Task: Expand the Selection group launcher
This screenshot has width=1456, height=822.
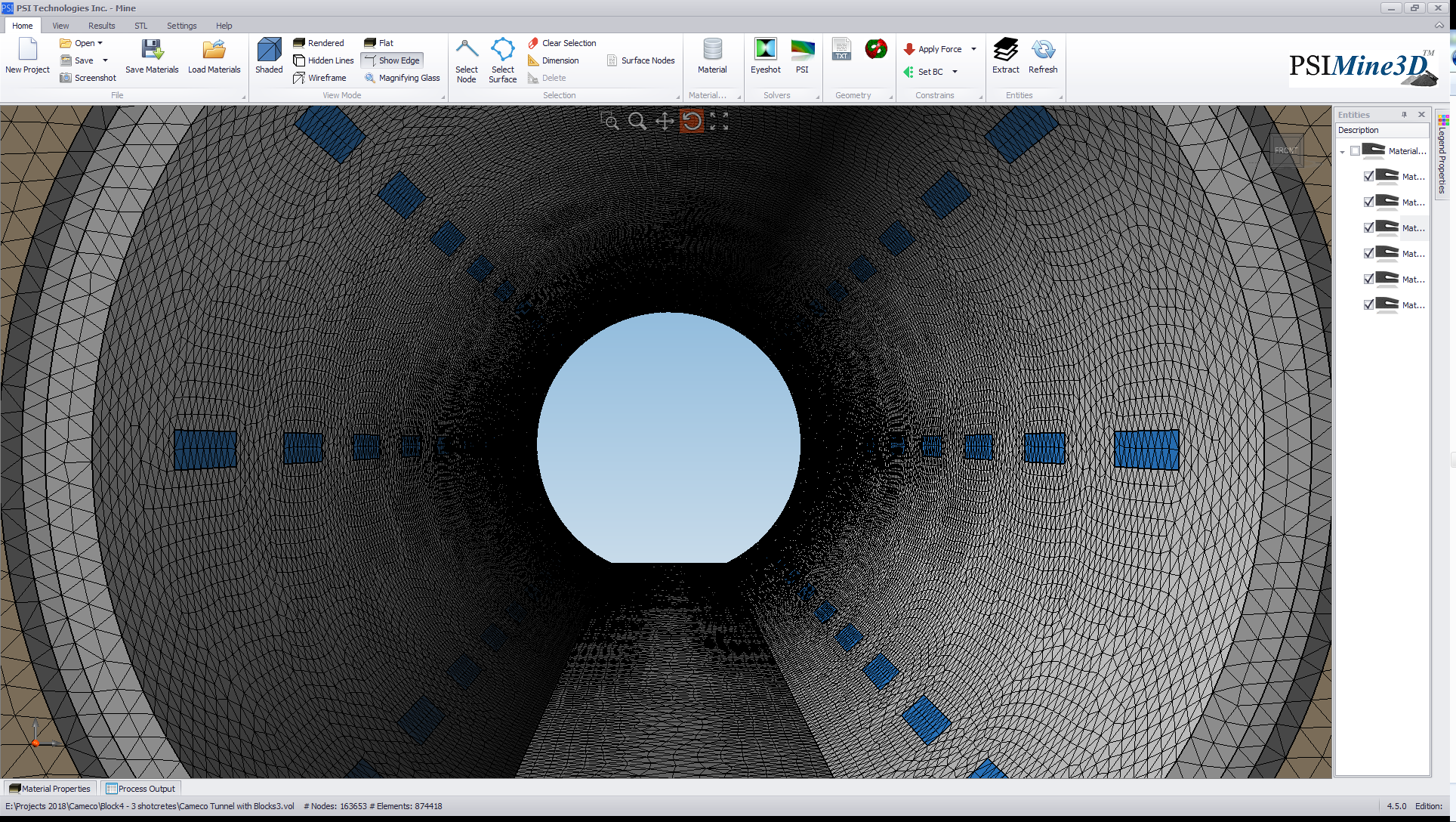Action: pos(677,97)
